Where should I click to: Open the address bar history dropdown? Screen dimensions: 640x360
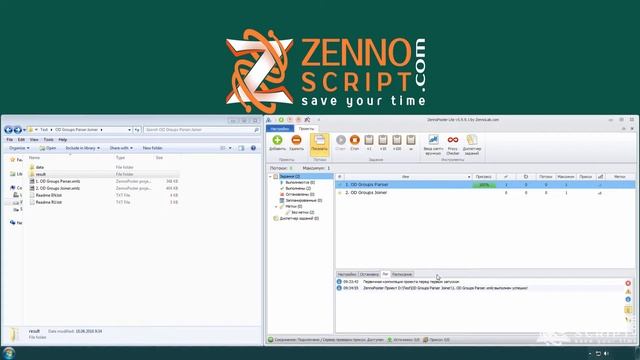129,130
